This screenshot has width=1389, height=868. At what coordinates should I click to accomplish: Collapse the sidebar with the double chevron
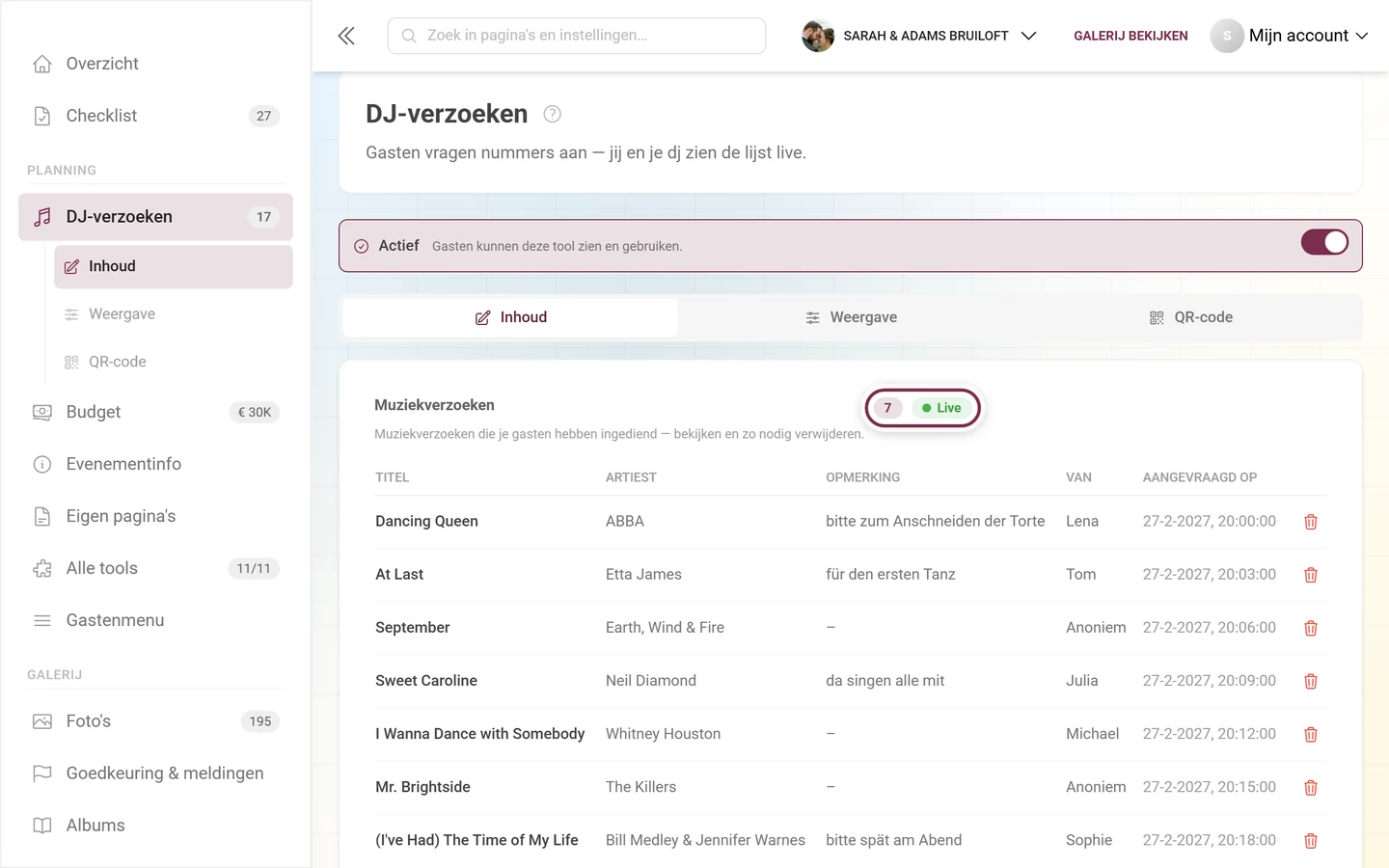346,36
